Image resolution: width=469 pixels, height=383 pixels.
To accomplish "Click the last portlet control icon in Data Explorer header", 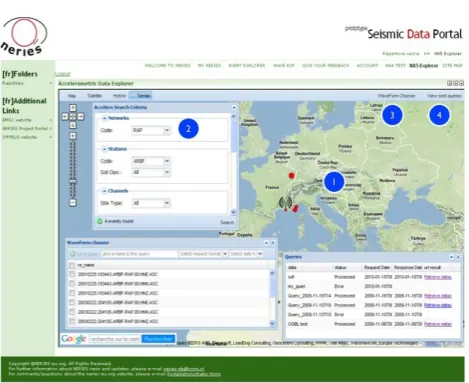I will click(x=461, y=83).
